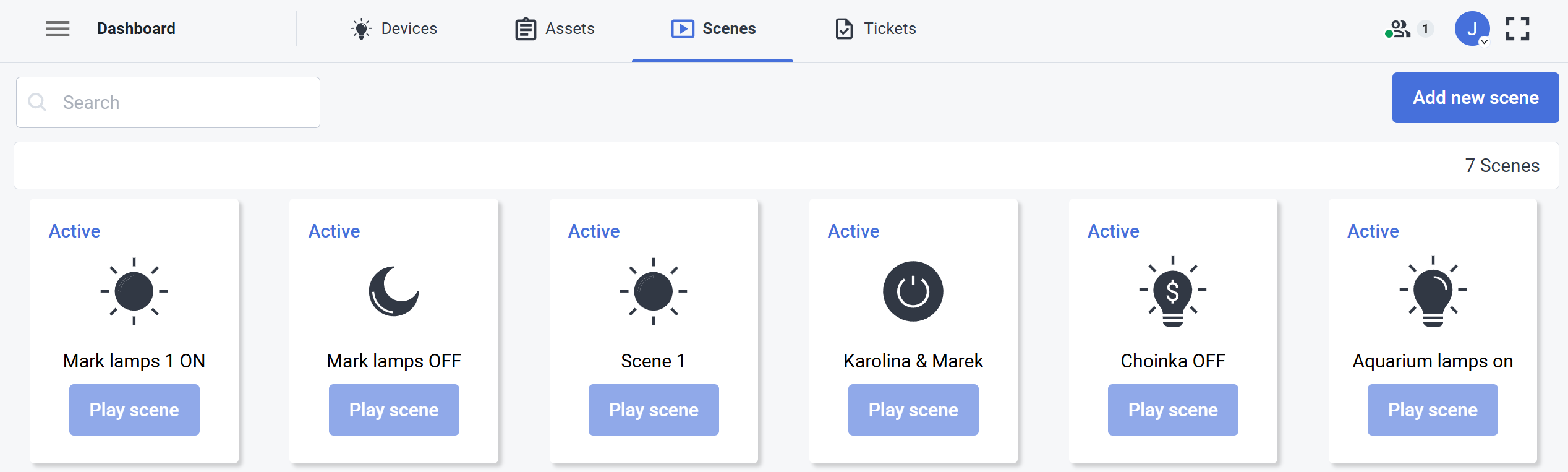Click the Dashboard title link
The width and height of the screenshot is (1568, 472).
point(136,28)
